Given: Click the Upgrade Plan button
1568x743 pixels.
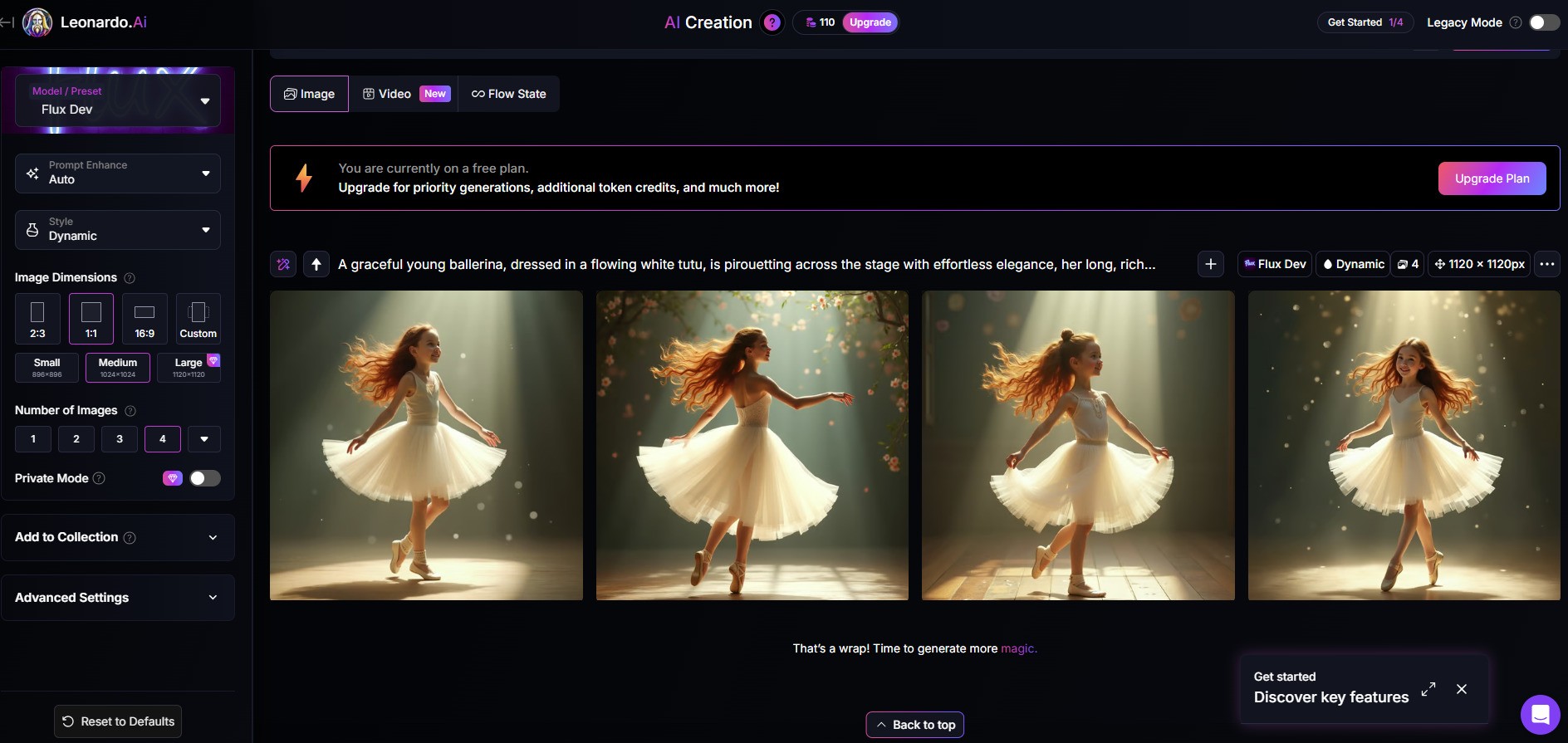Looking at the screenshot, I should point(1492,178).
